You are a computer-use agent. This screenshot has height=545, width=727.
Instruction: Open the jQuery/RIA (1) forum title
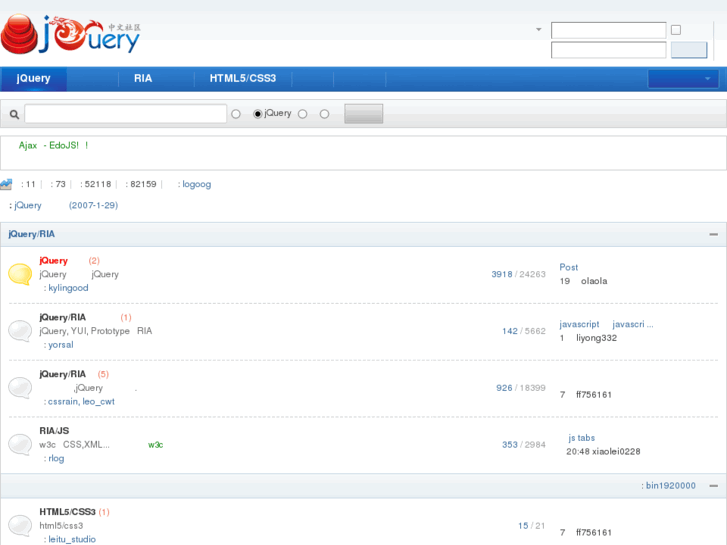63,317
